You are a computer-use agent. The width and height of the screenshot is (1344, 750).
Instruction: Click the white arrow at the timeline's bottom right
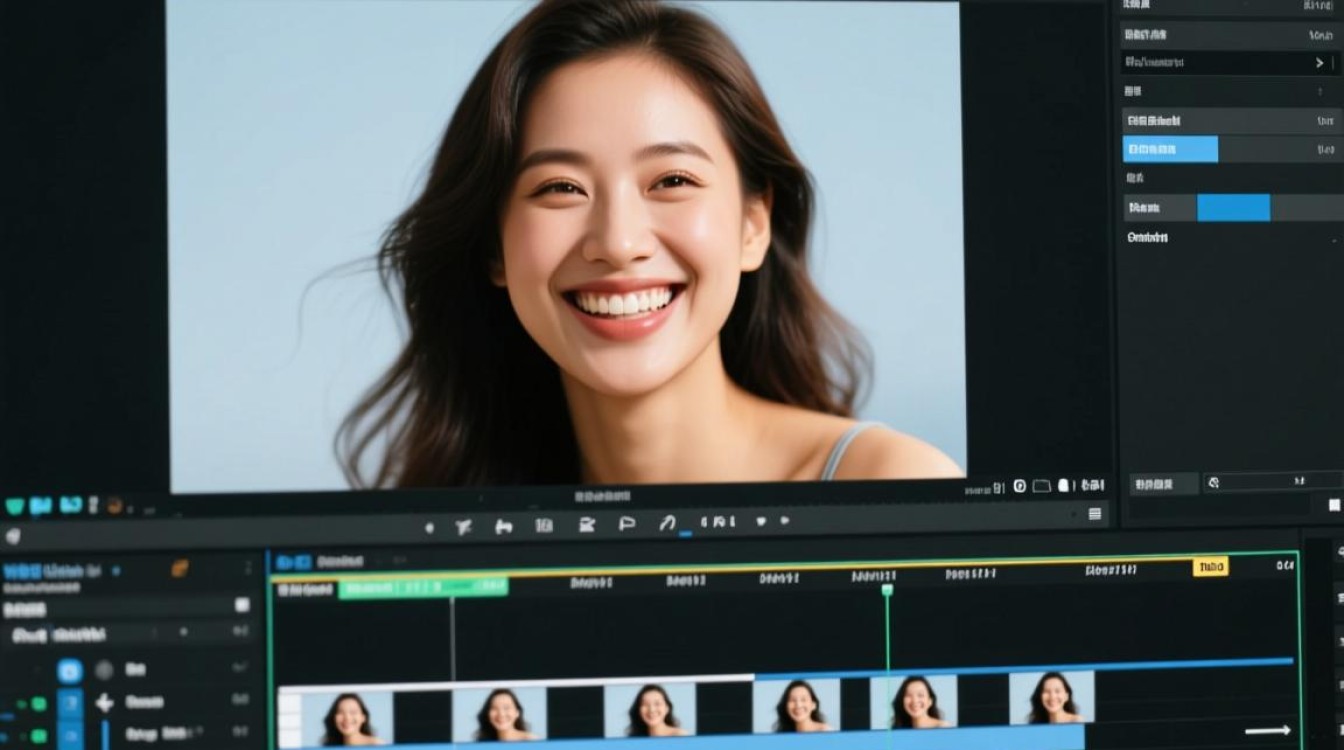[x=1267, y=730]
